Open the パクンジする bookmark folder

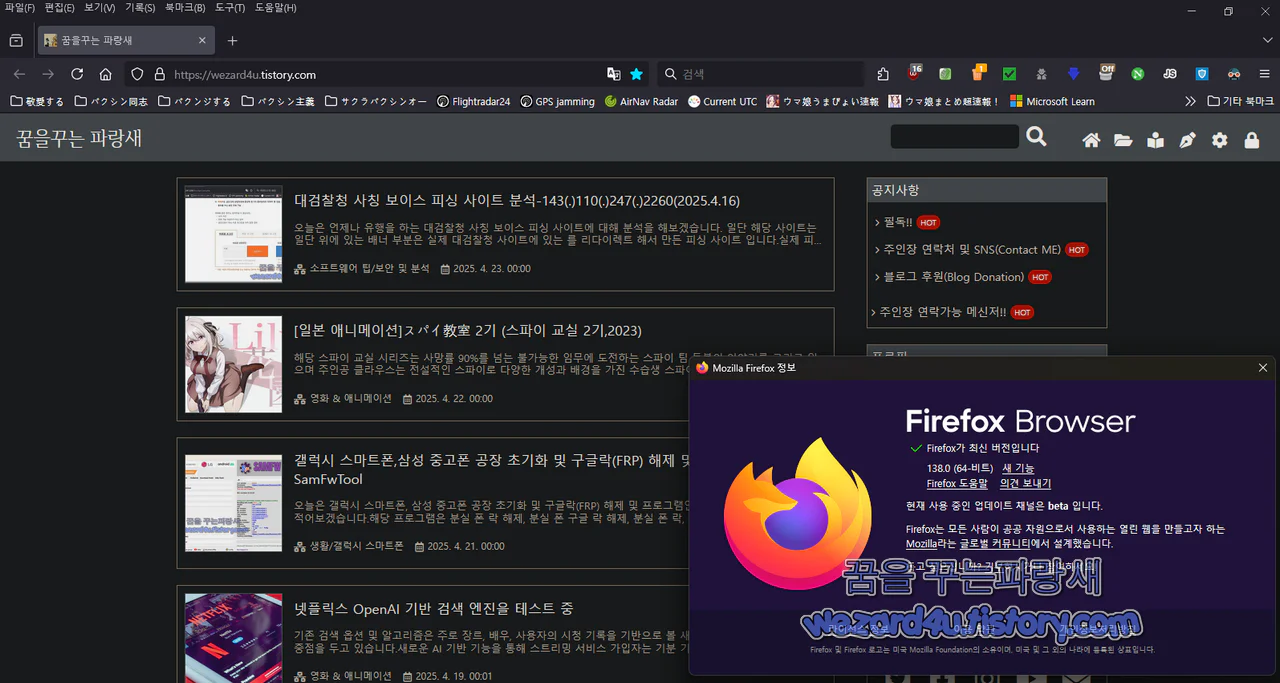[193, 101]
